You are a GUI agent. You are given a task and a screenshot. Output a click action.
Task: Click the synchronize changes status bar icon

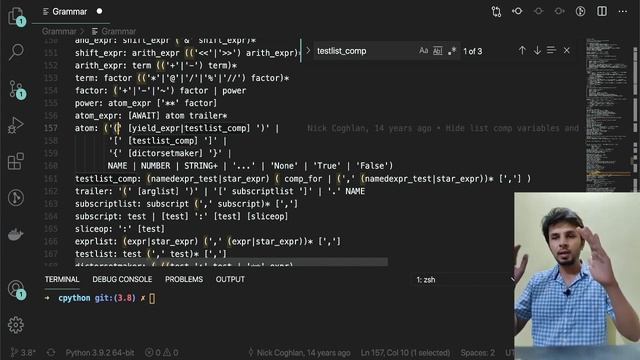(51, 352)
